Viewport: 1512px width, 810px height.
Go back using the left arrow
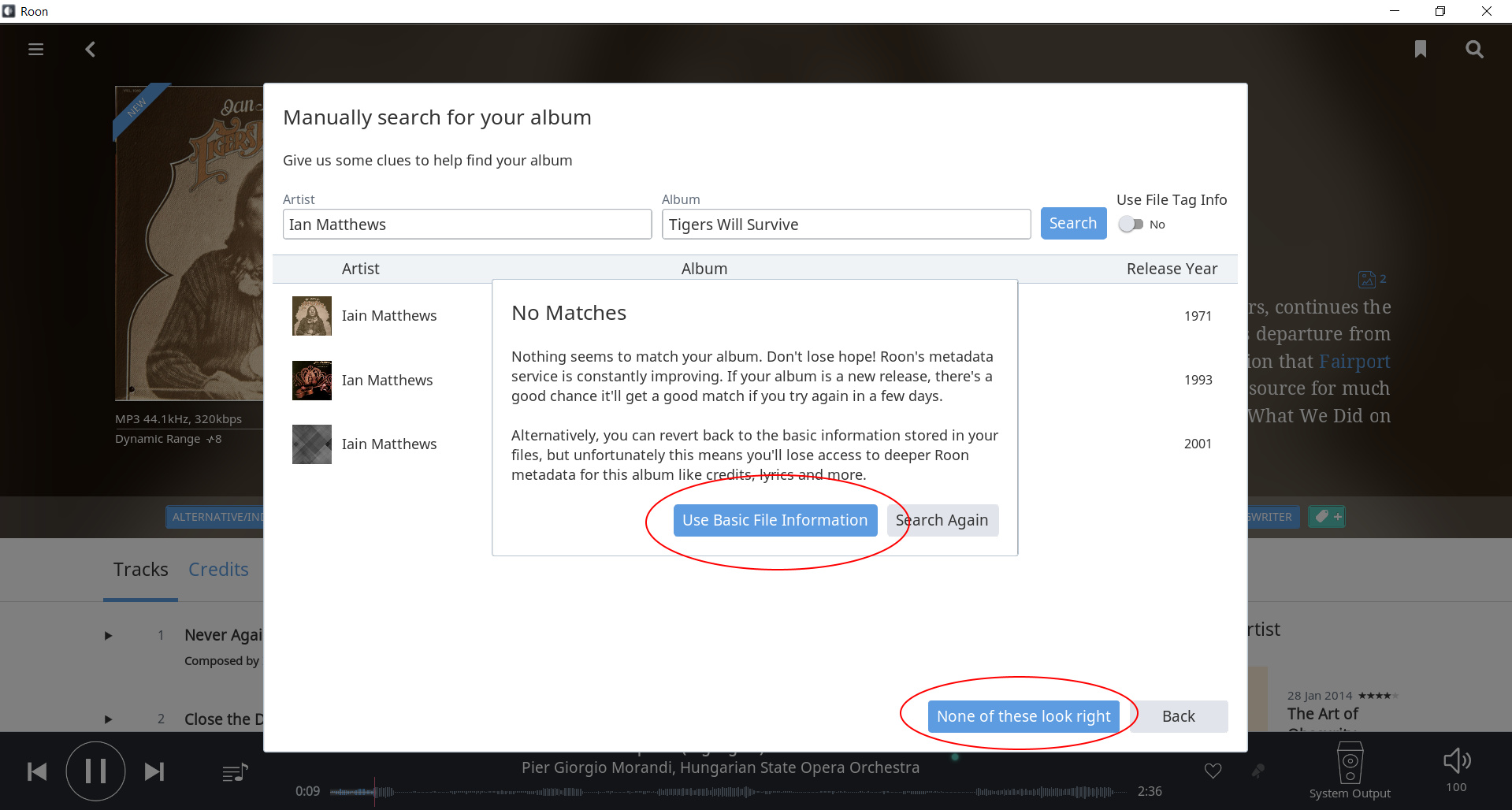(x=91, y=50)
